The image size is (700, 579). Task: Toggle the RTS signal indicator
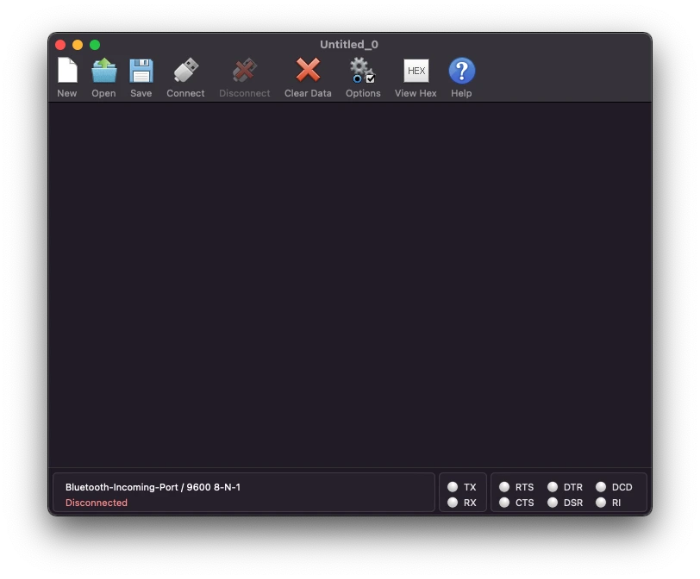504,487
